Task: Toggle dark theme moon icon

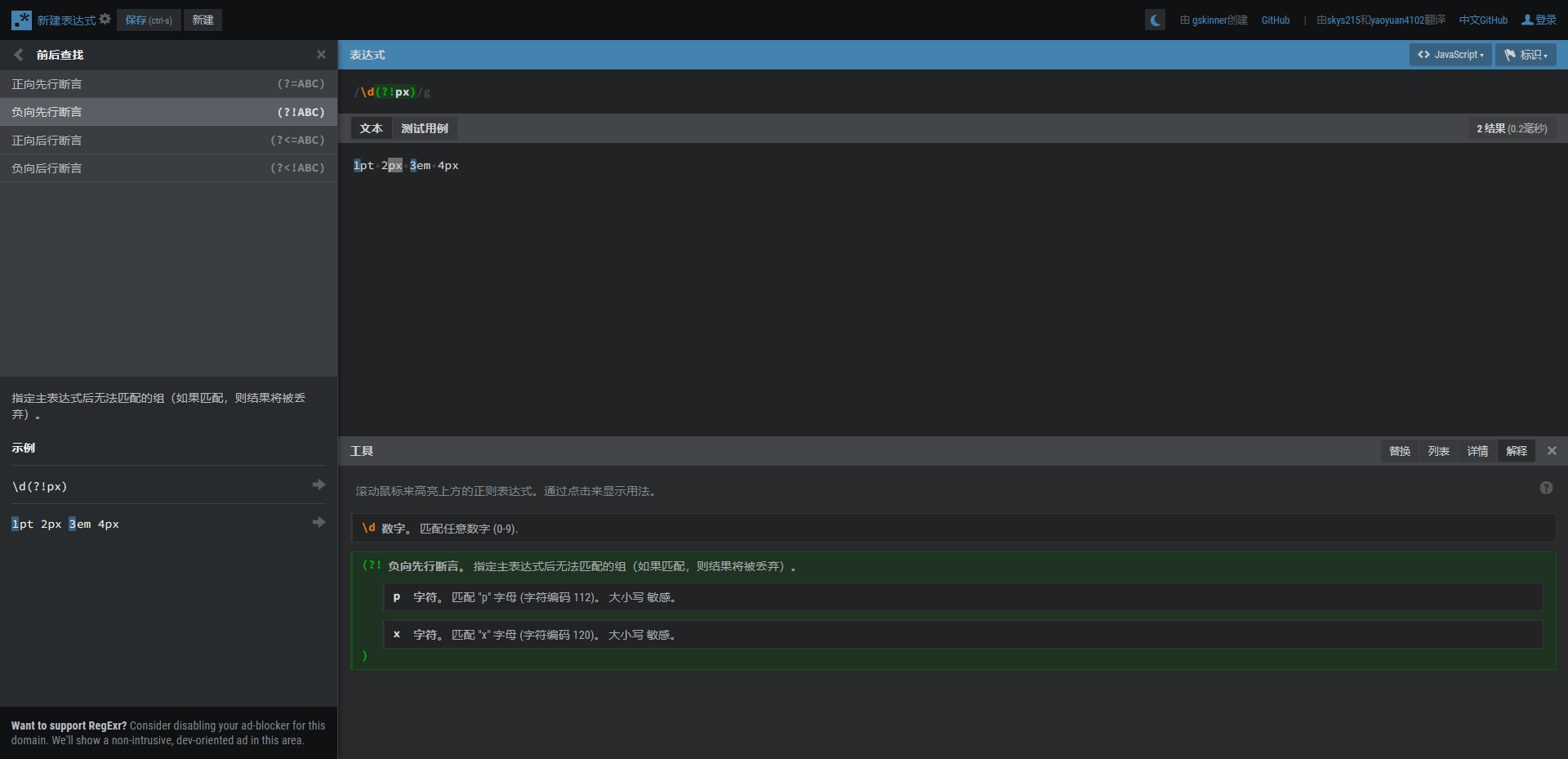Action: (1155, 20)
